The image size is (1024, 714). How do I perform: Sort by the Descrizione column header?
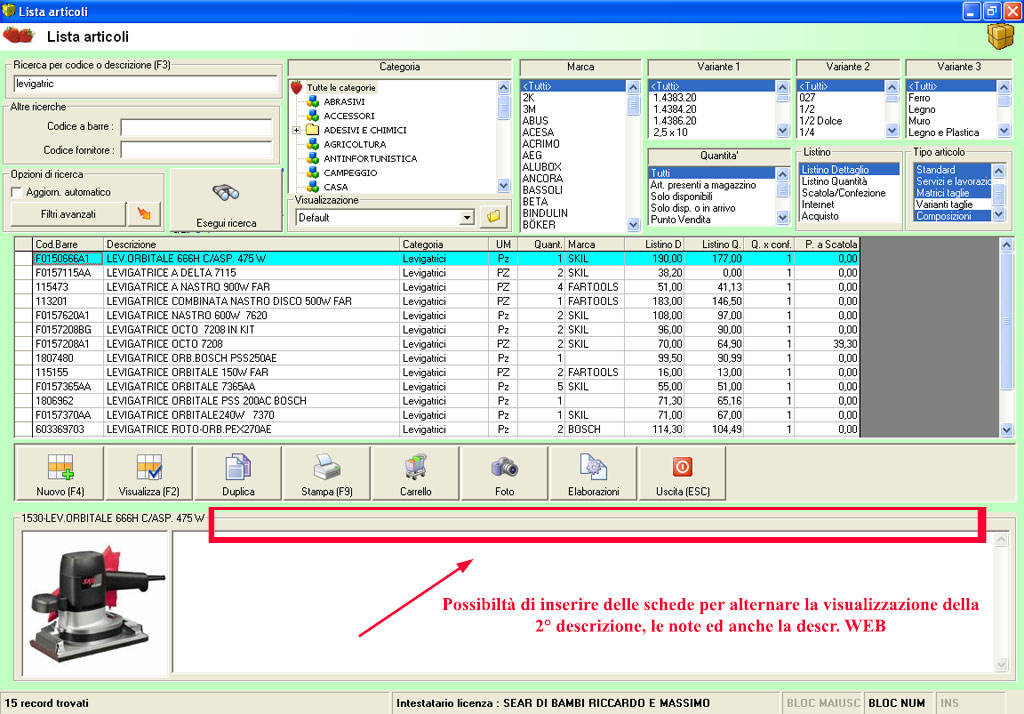pos(251,244)
